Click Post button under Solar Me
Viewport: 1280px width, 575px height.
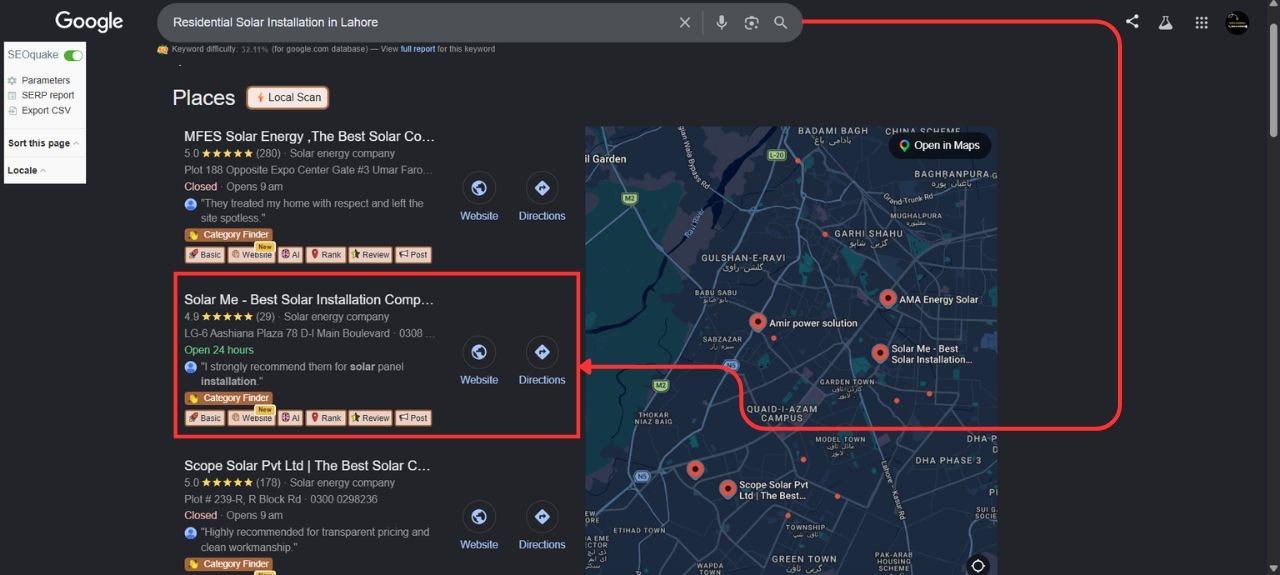pyautogui.click(x=413, y=418)
